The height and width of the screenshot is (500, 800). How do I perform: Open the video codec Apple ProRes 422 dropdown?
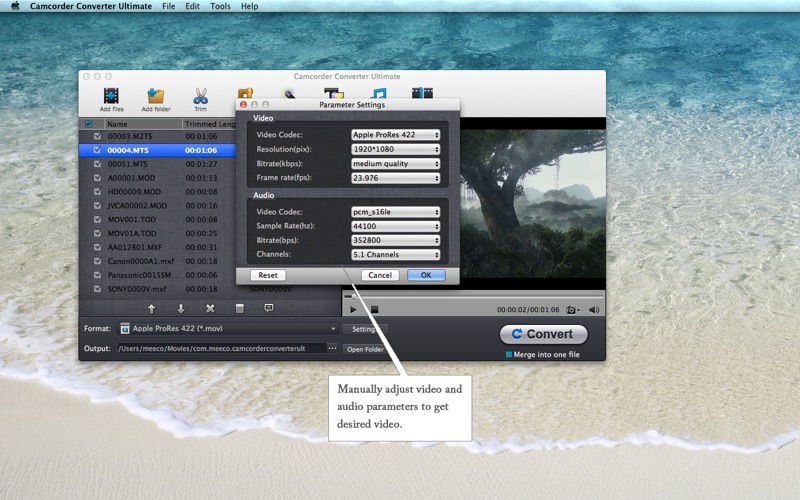(395, 135)
